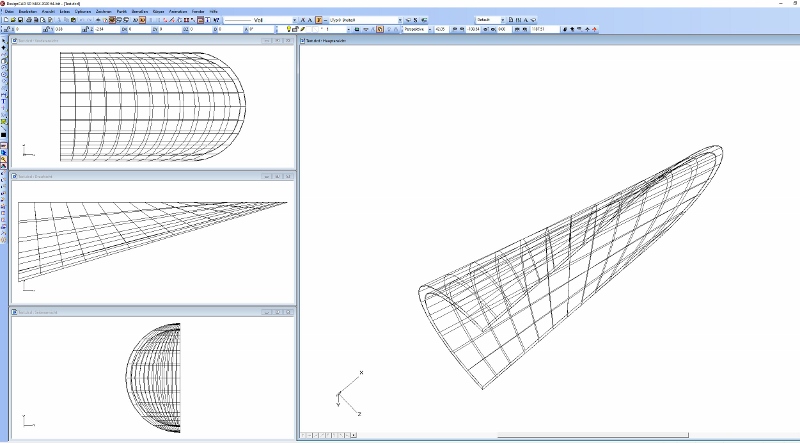Click the first page navigation button at bottom
Screen dimensions: 800x443
303,436
